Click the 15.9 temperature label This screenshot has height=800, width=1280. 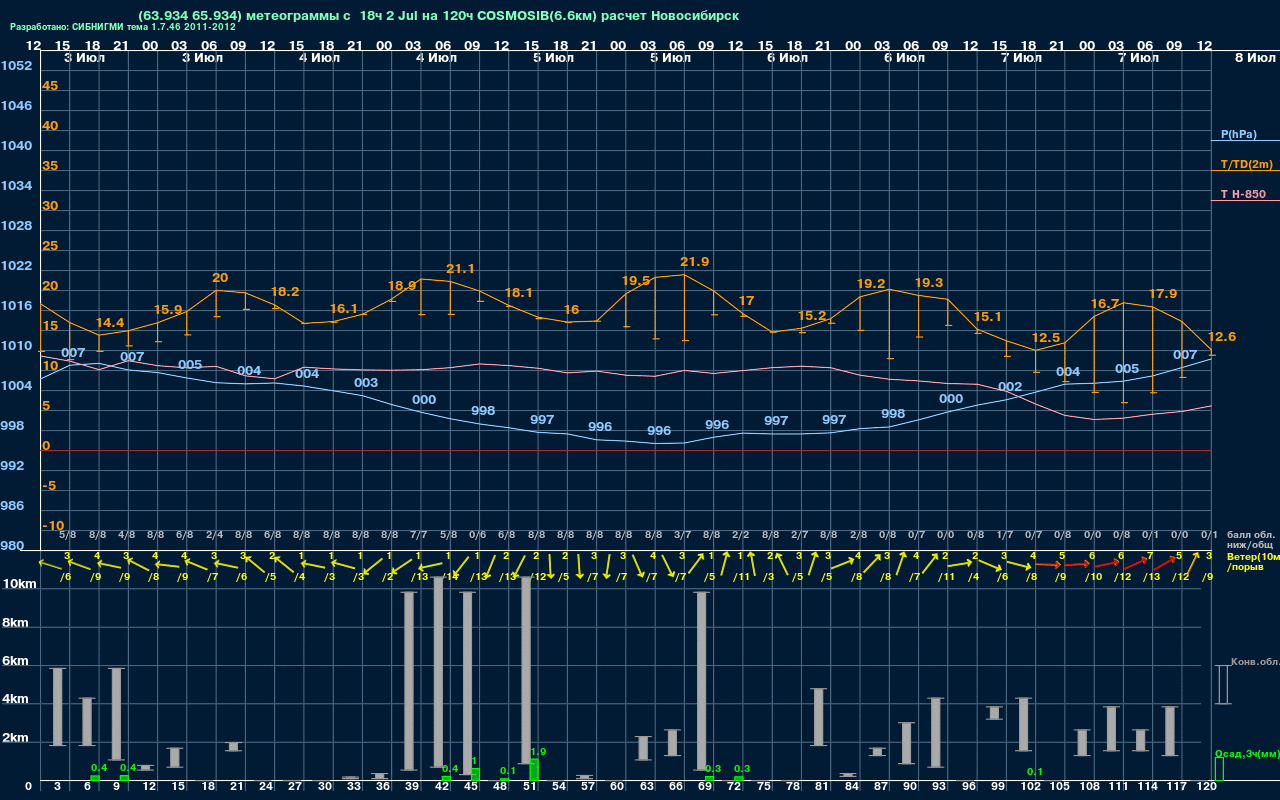tap(168, 310)
